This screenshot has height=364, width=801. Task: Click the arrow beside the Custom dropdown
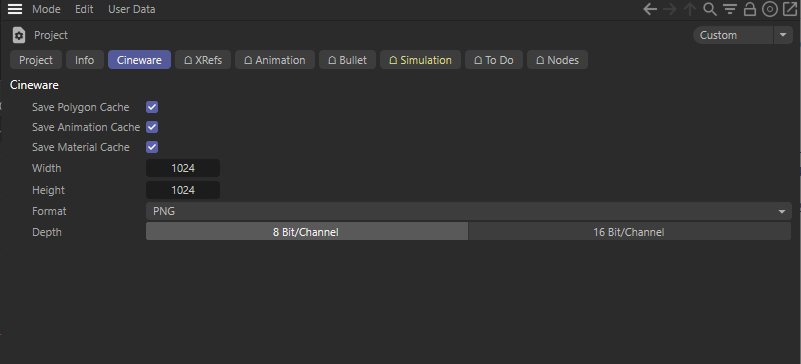point(783,35)
